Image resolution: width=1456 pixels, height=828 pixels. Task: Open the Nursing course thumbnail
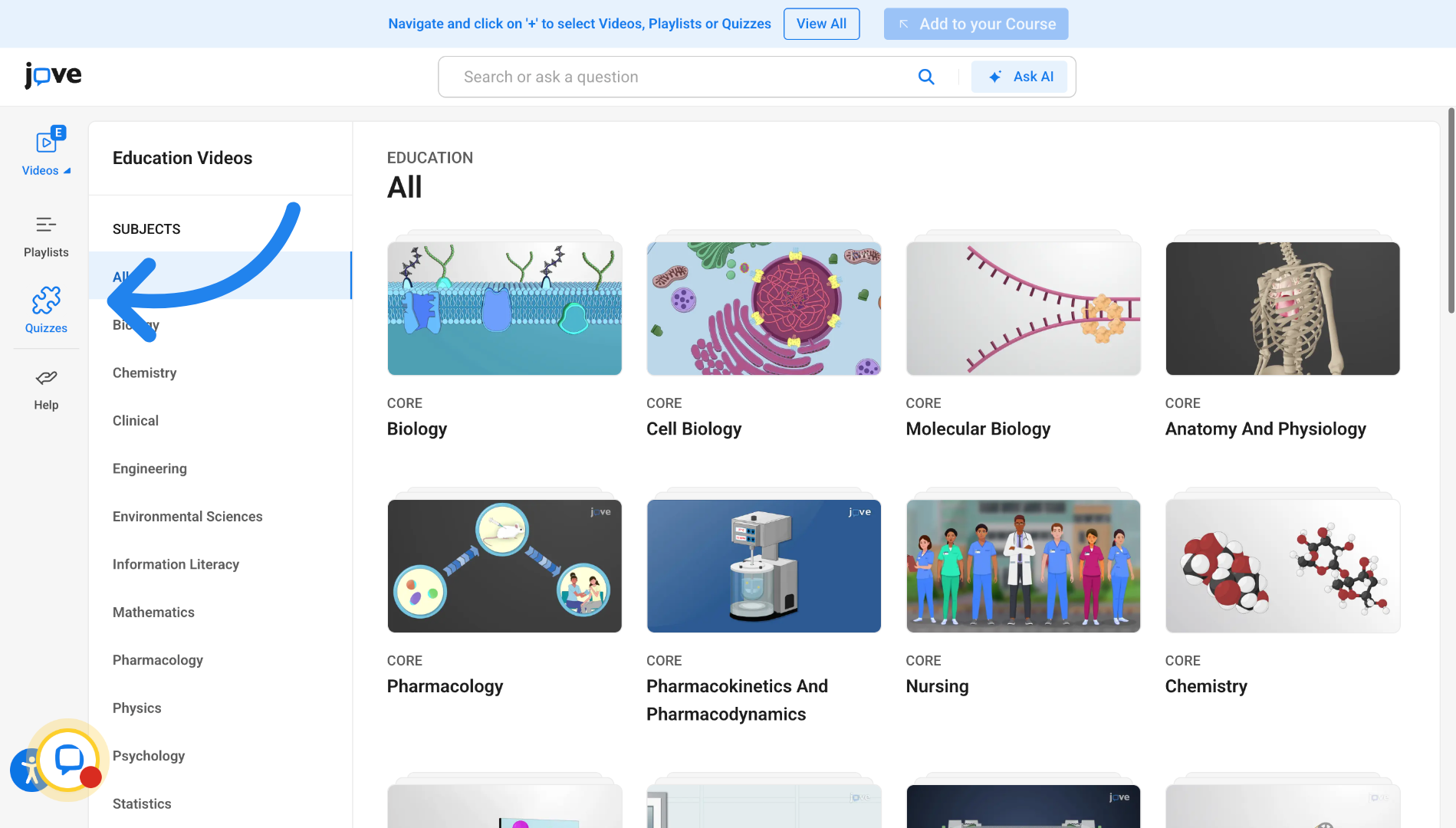coord(1023,566)
